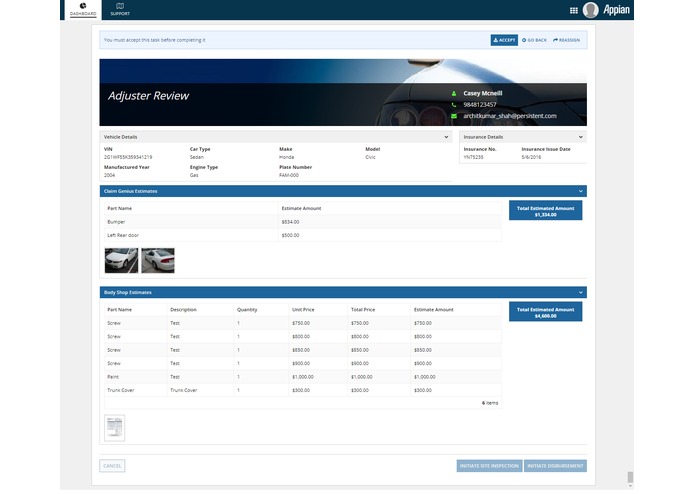This screenshot has width=695, height=494.
Task: Click the email envelope icon
Action: (x=453, y=116)
